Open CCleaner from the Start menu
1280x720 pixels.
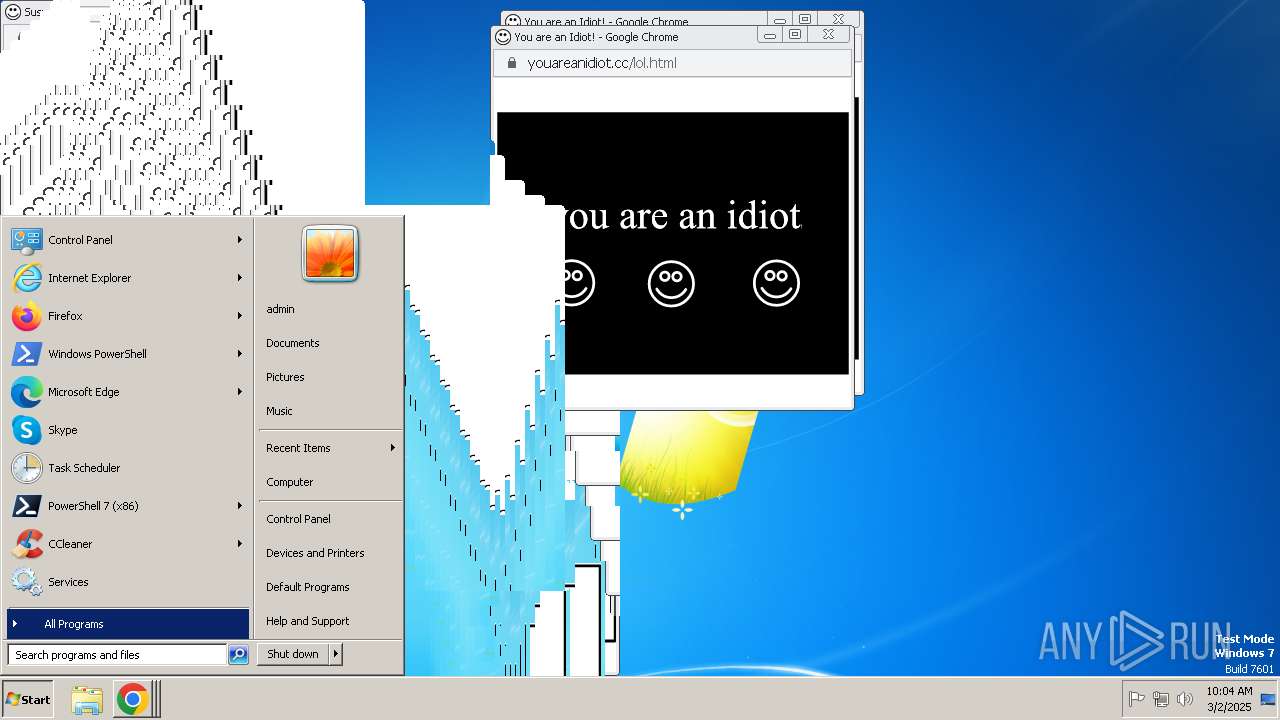127,544
